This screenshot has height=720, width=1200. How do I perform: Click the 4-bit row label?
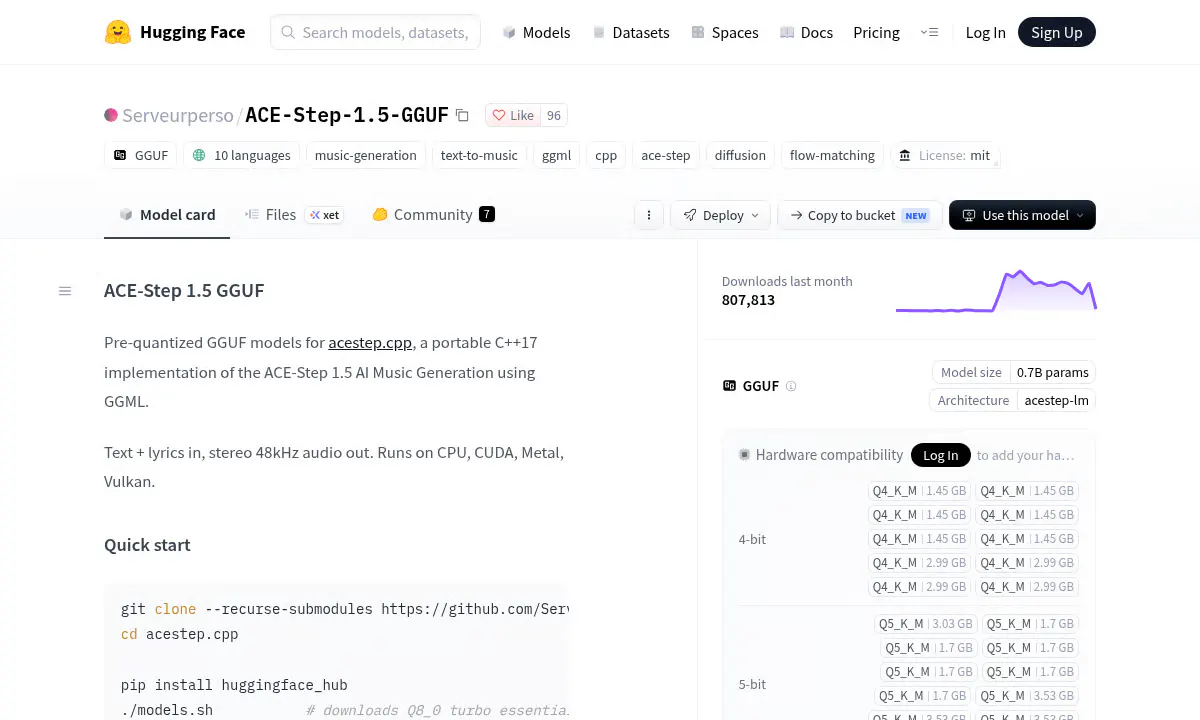click(x=752, y=539)
